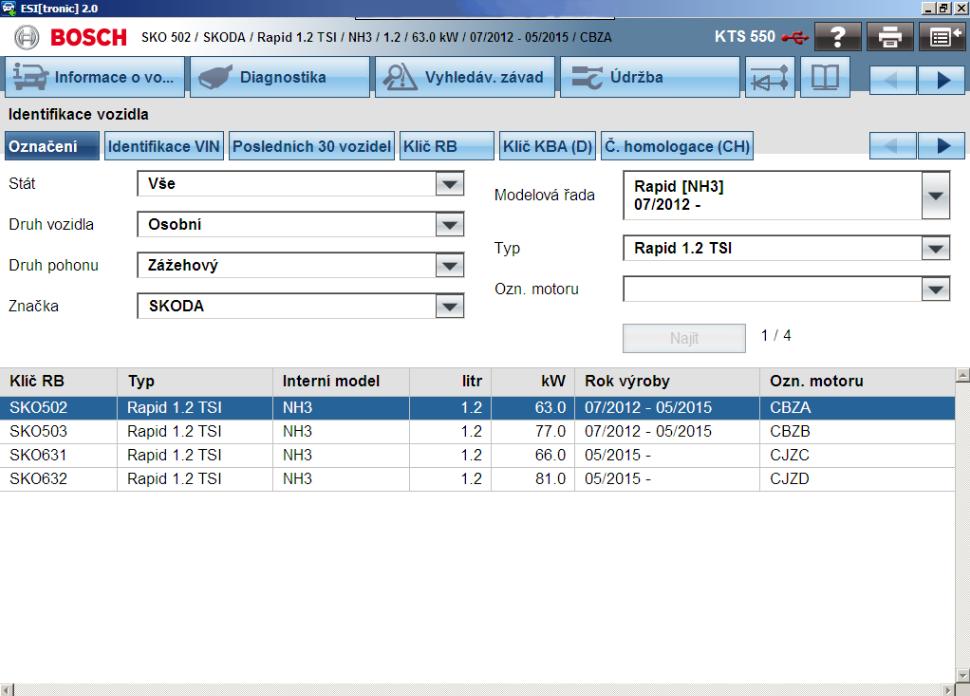Expand the Ozn. motoru dropdown

(935, 289)
